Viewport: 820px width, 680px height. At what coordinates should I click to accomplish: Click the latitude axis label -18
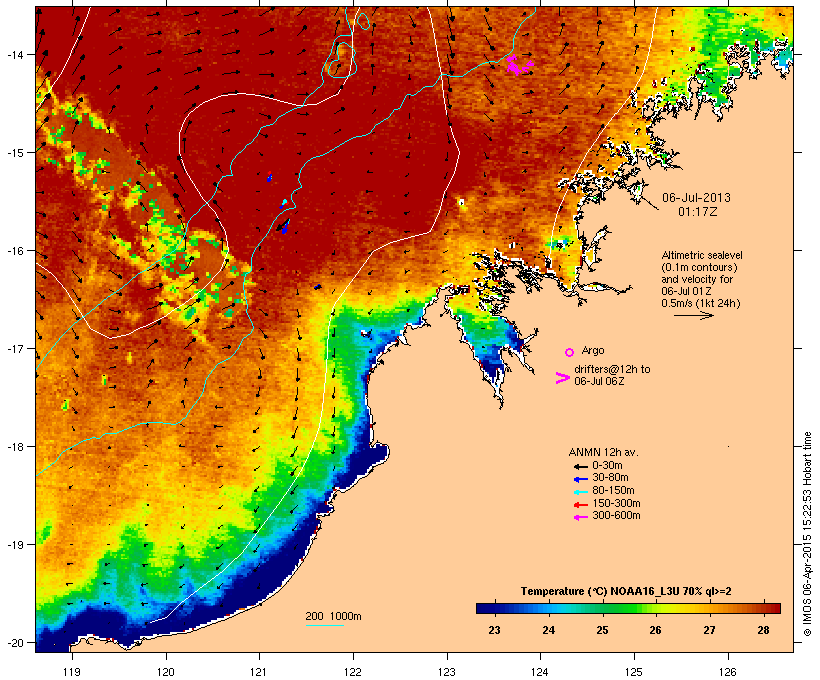14,446
